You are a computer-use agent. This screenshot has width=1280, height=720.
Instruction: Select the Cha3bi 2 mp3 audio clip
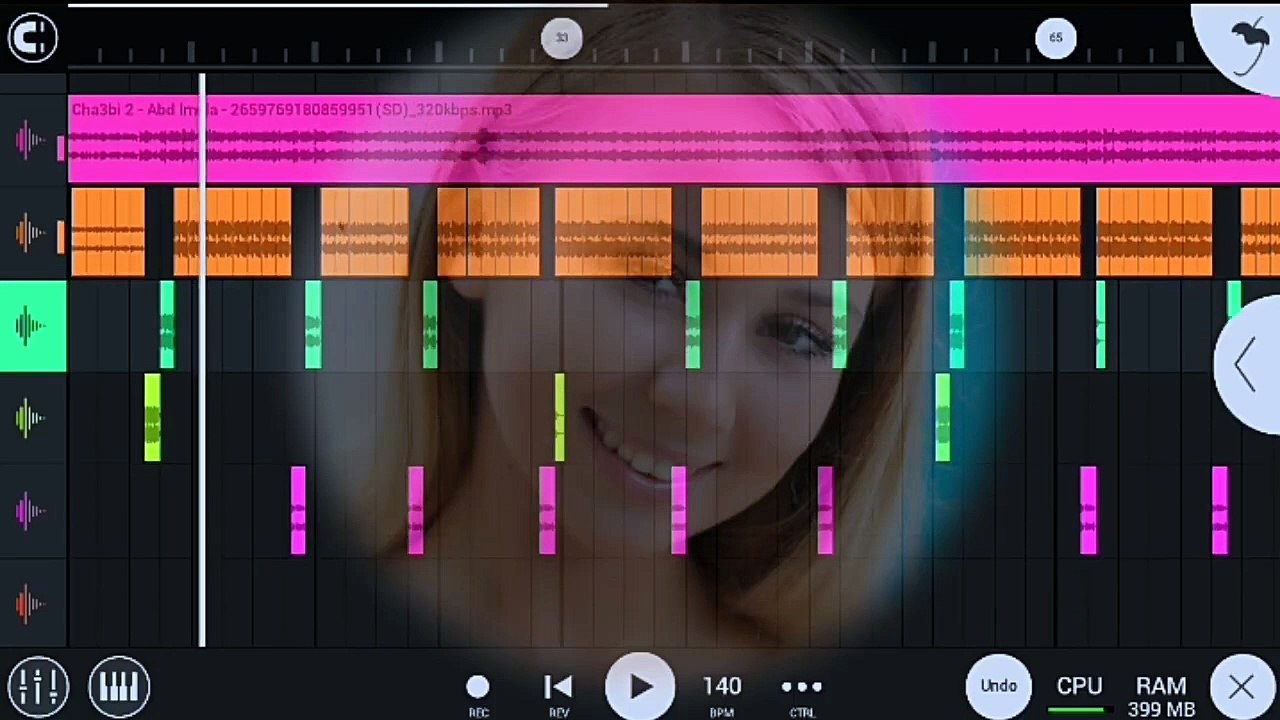pyautogui.click(x=674, y=140)
